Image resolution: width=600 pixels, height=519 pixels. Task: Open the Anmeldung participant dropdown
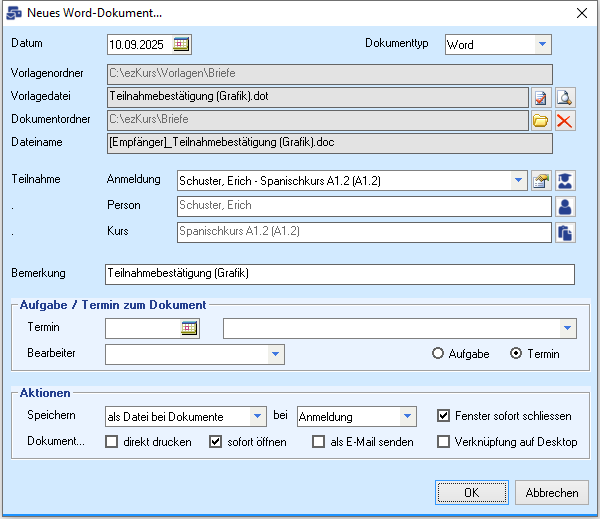click(518, 181)
